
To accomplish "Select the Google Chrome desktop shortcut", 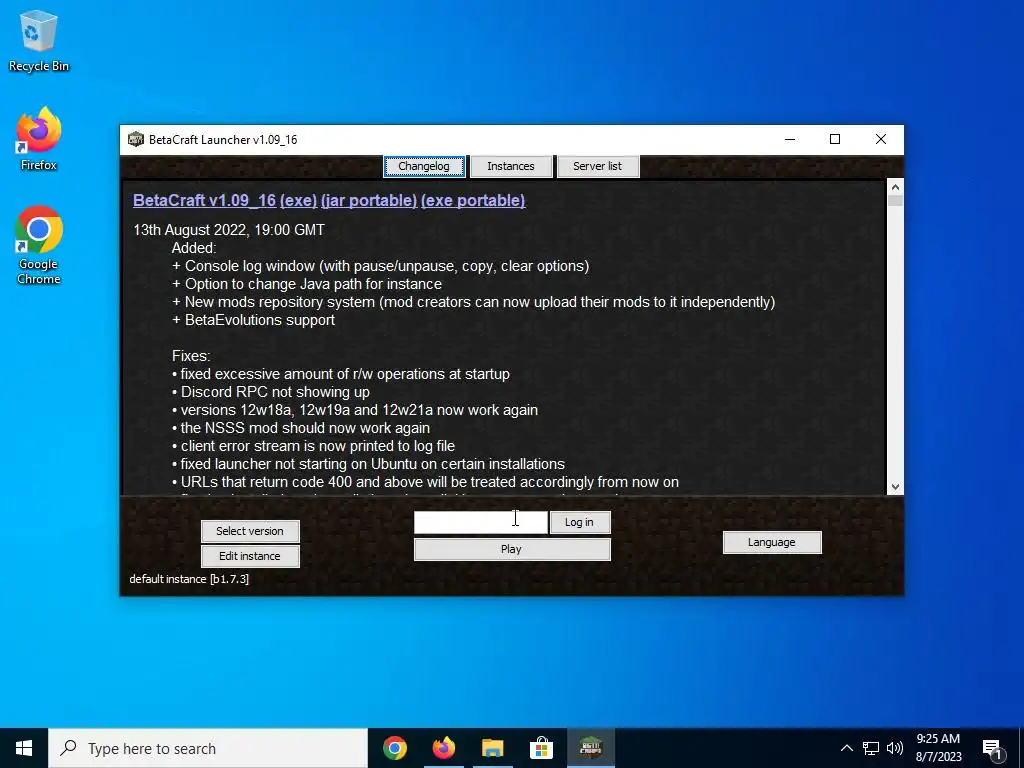I will 39,245.
